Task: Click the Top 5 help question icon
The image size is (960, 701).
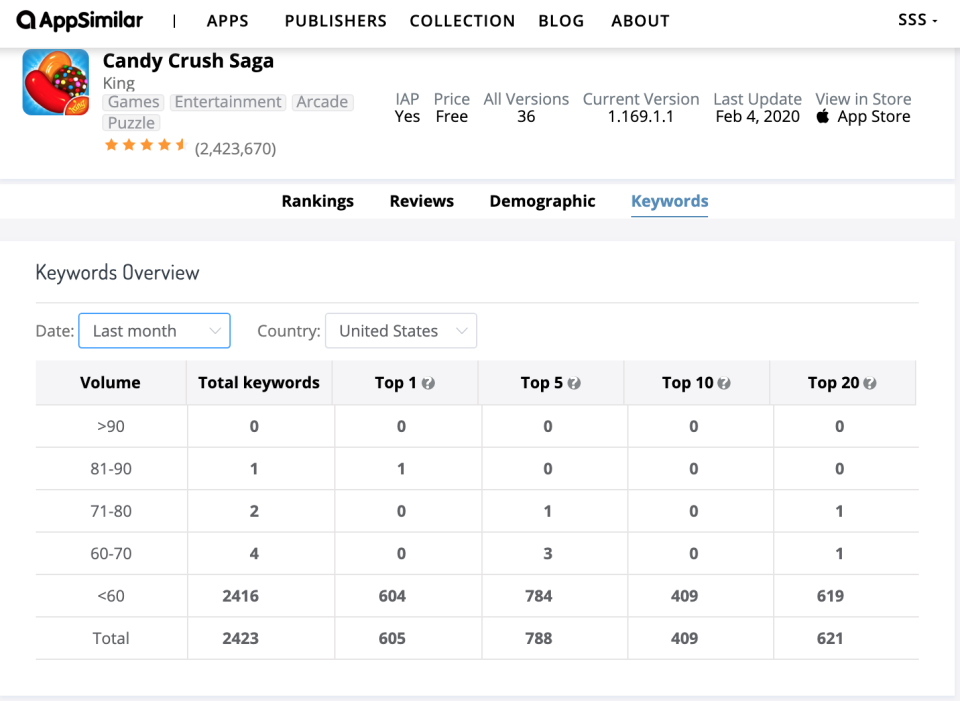Action: tap(574, 383)
